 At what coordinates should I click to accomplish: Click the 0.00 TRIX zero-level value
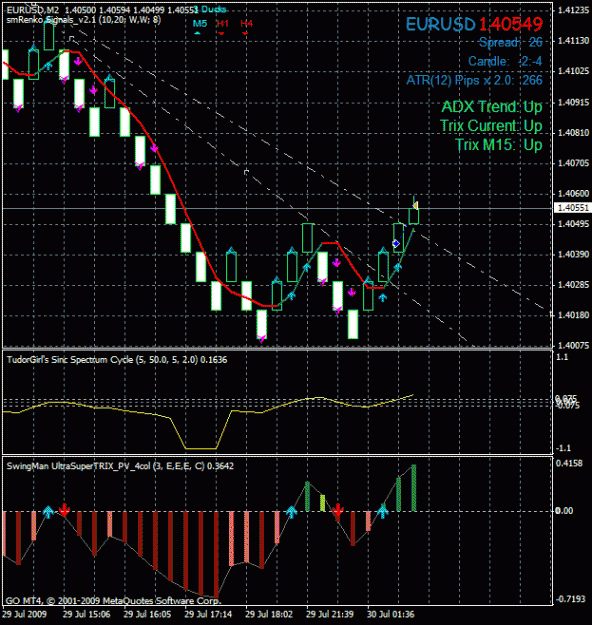tap(564, 511)
